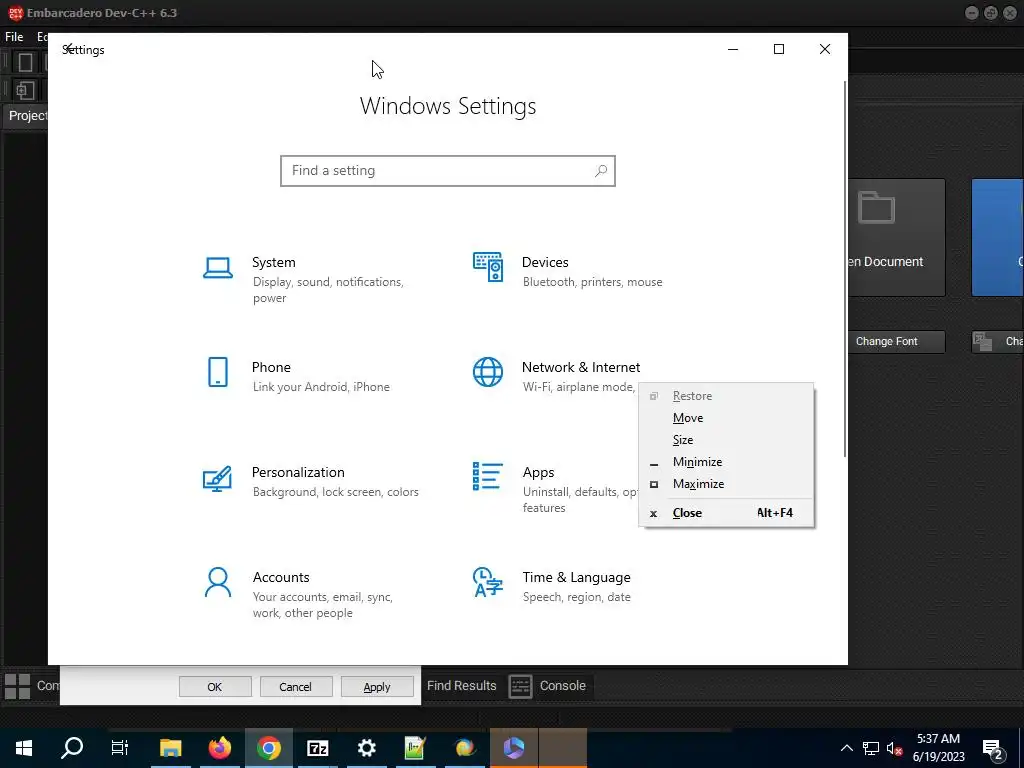Click the Settings window vertical scrollbar
Viewport: 1024px width, 768px height.
click(845, 269)
